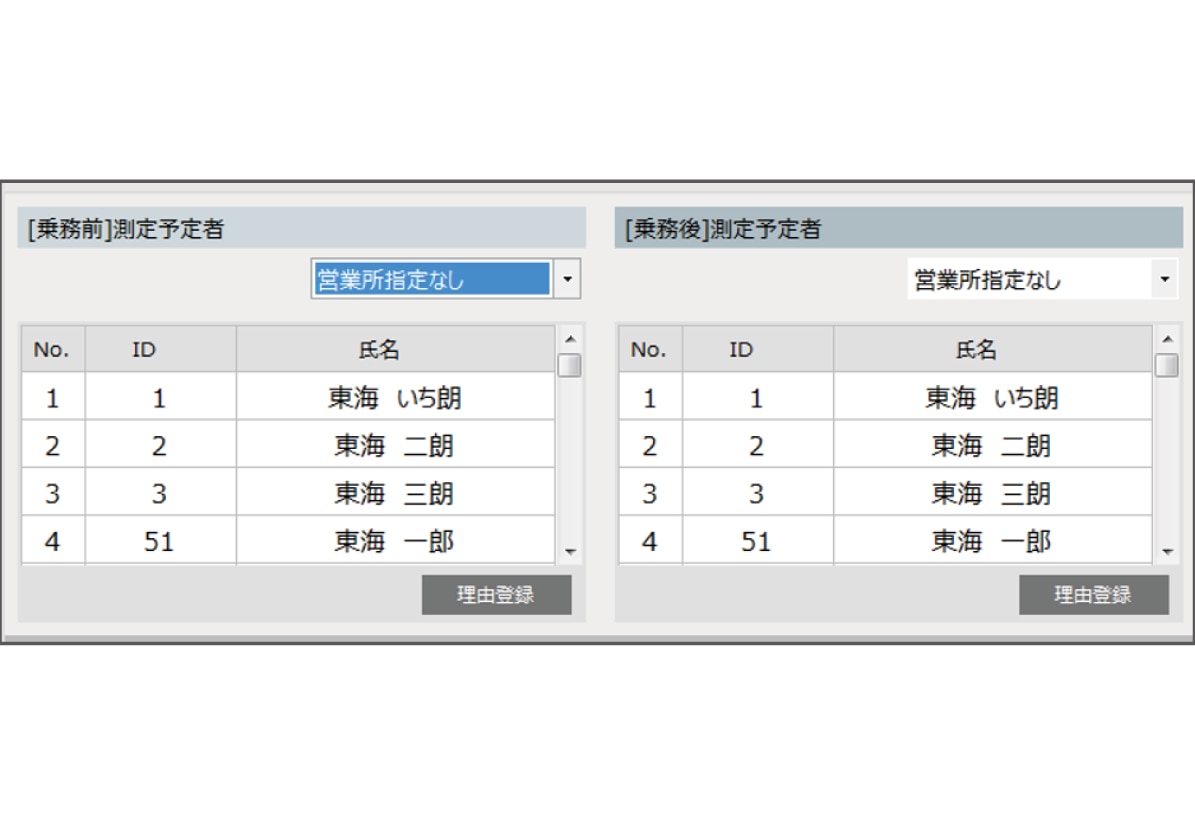Sort 乗務前 table by ID column header
Viewport: 1195px width, 825px height.
pyautogui.click(x=160, y=349)
